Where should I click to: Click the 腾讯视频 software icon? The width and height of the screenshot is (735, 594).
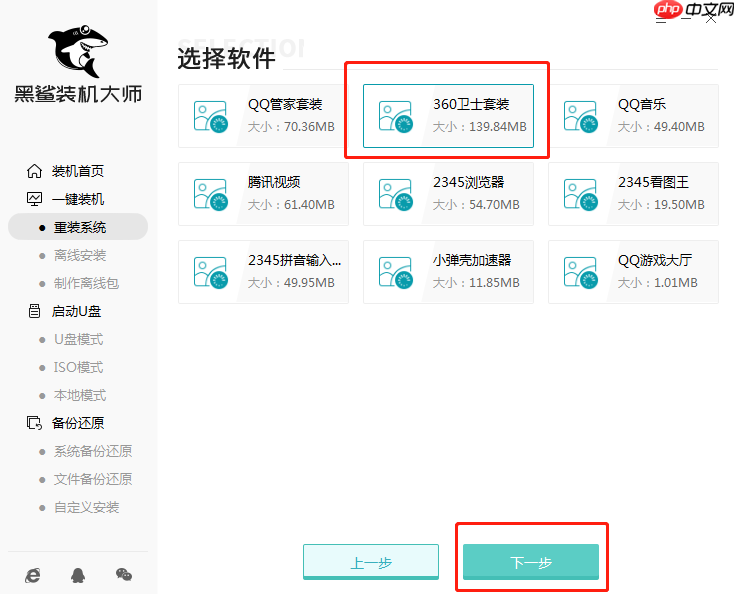(211, 195)
